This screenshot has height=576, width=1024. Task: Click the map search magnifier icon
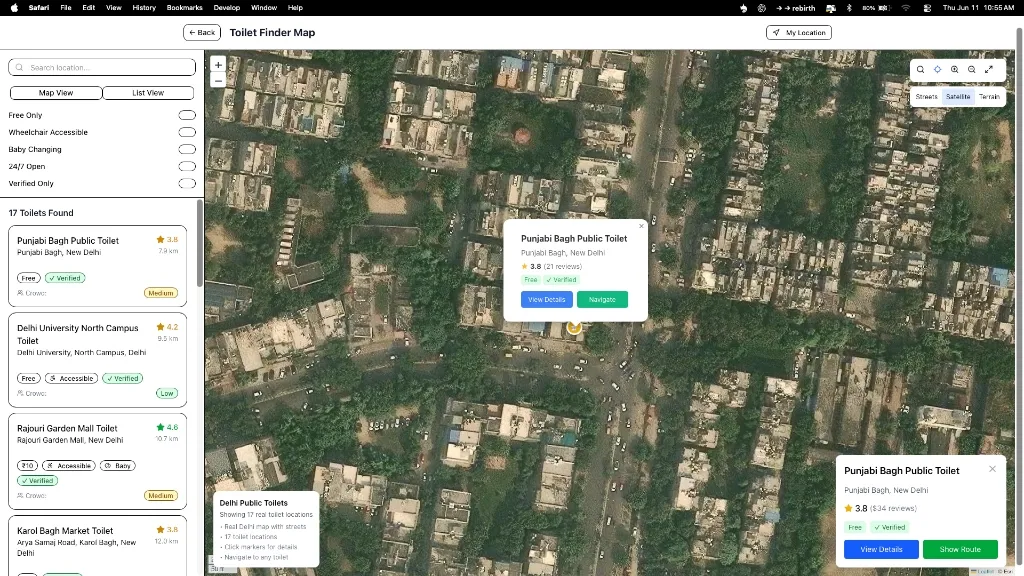[920, 69]
